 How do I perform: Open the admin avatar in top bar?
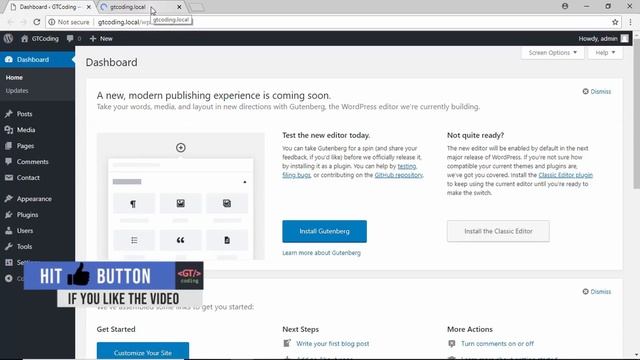click(x=624, y=38)
